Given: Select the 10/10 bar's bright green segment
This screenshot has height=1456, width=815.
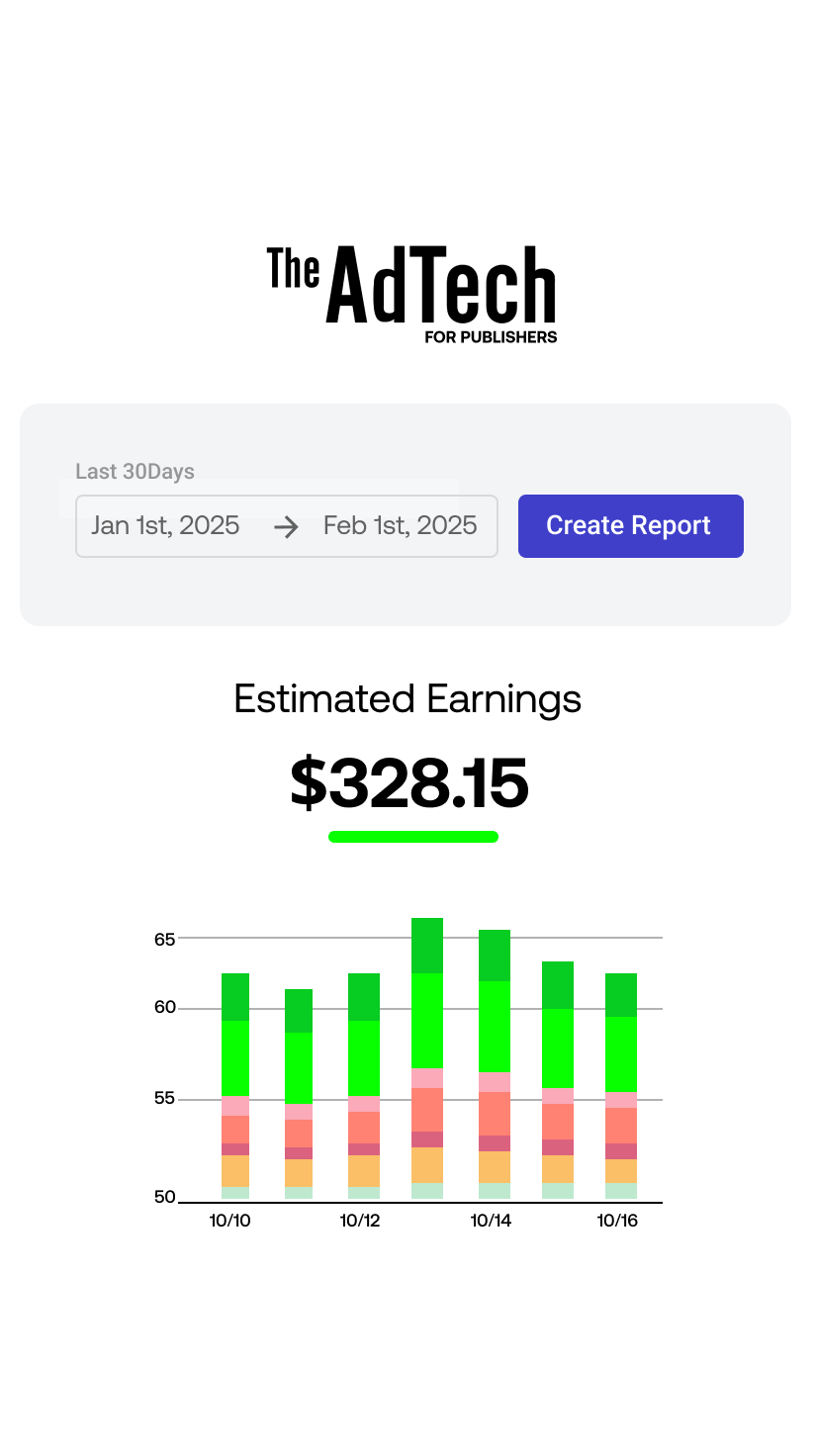Looking at the screenshot, I should click(235, 1058).
